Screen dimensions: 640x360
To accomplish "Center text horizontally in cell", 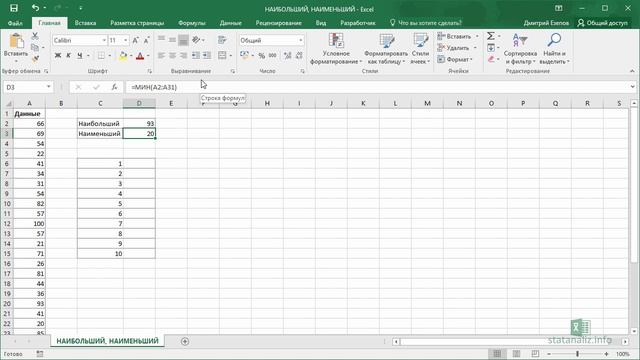I will (x=173, y=56).
